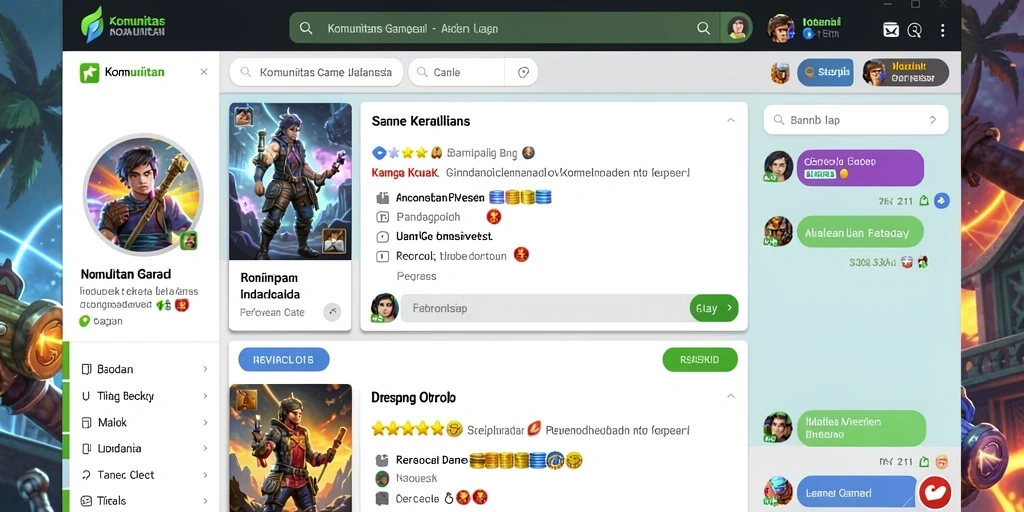Expand the Malok sidebar item

point(205,423)
